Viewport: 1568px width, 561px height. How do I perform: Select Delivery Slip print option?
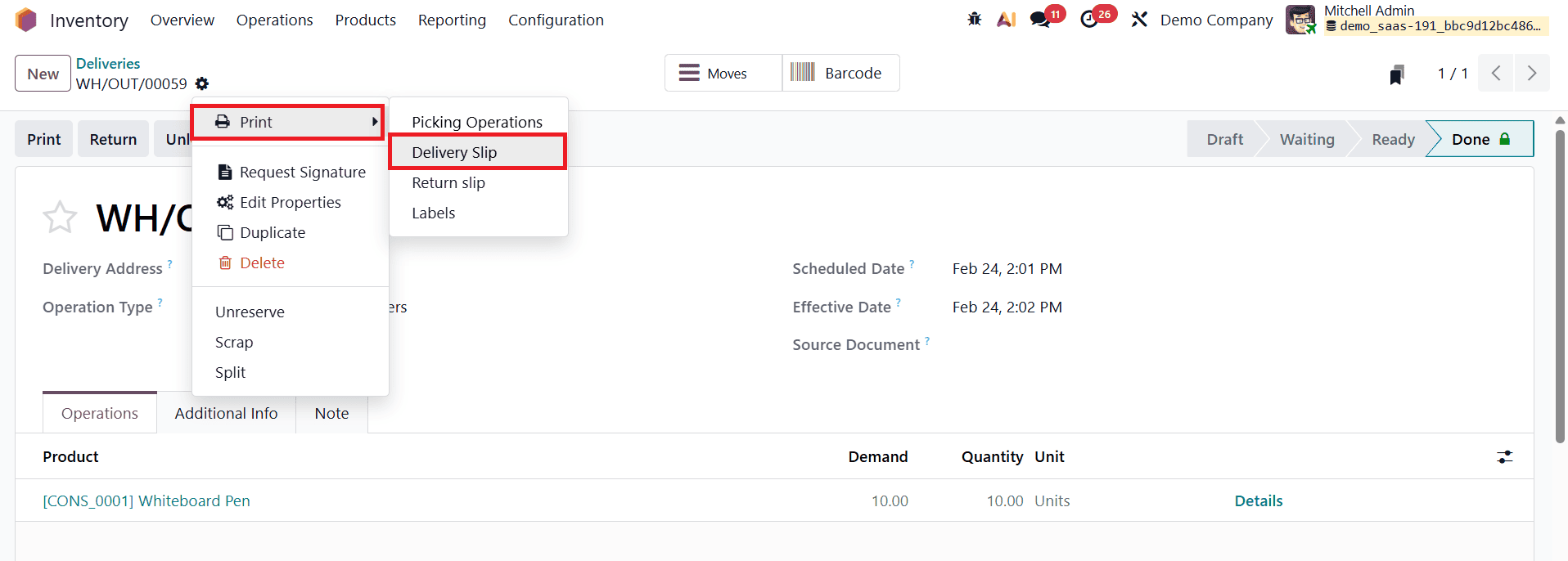pos(478,152)
